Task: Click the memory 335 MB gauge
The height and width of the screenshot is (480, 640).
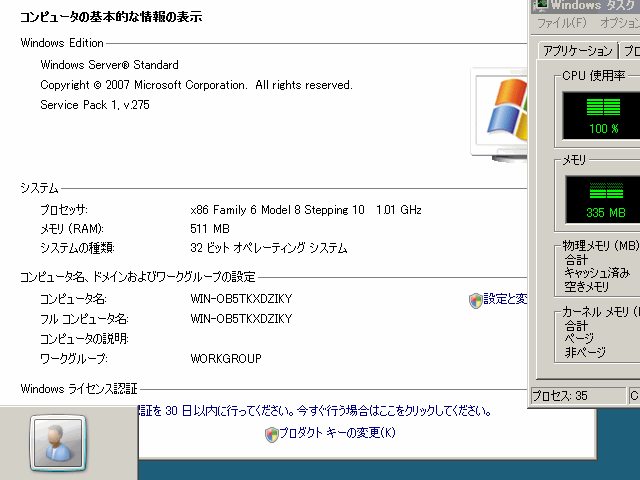Action: point(603,199)
